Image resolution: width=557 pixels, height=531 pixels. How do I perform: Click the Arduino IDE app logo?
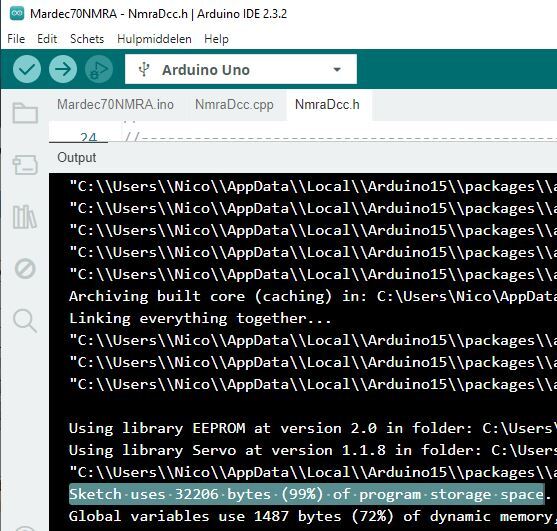[x=17, y=13]
